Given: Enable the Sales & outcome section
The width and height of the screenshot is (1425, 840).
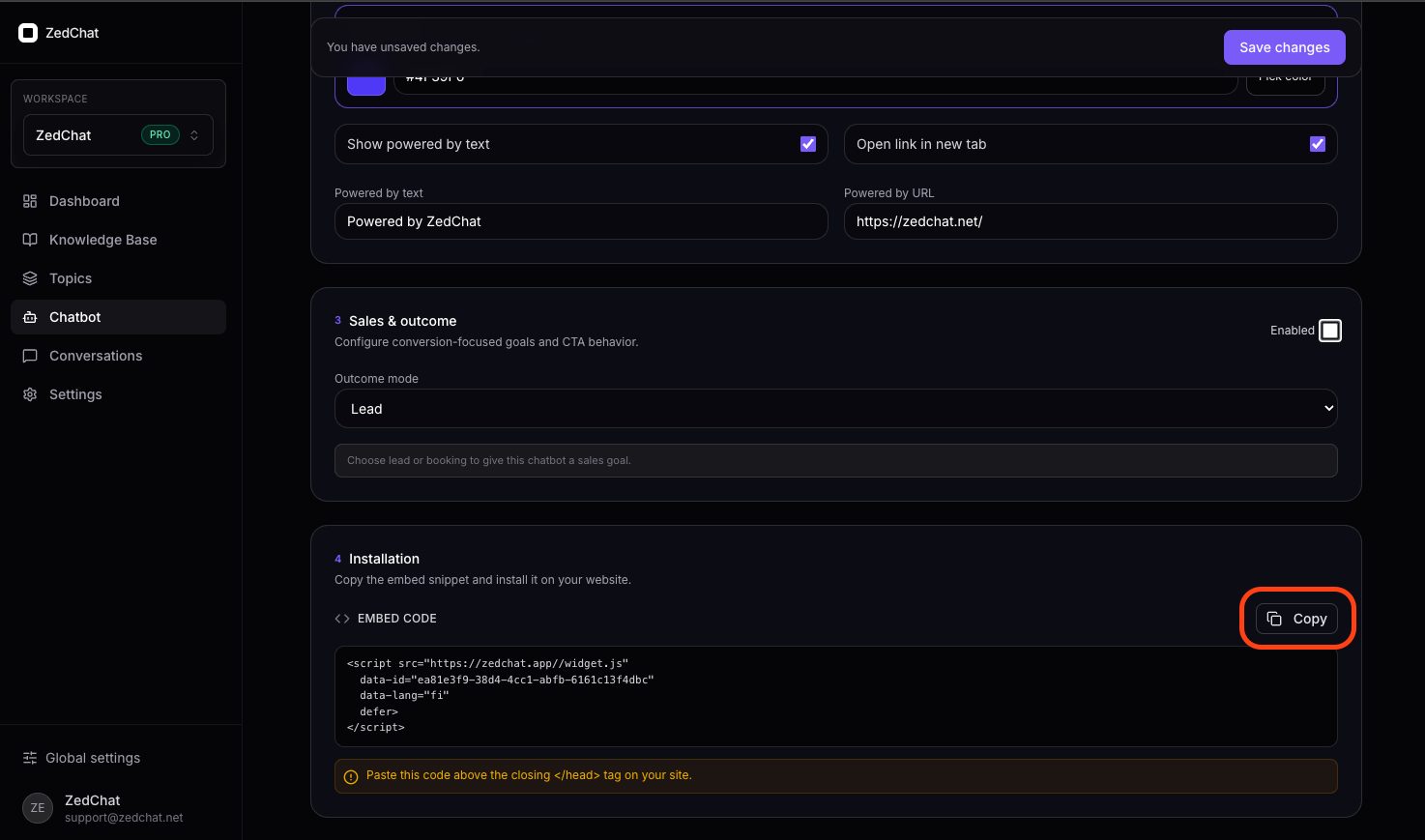Looking at the screenshot, I should tap(1329, 330).
